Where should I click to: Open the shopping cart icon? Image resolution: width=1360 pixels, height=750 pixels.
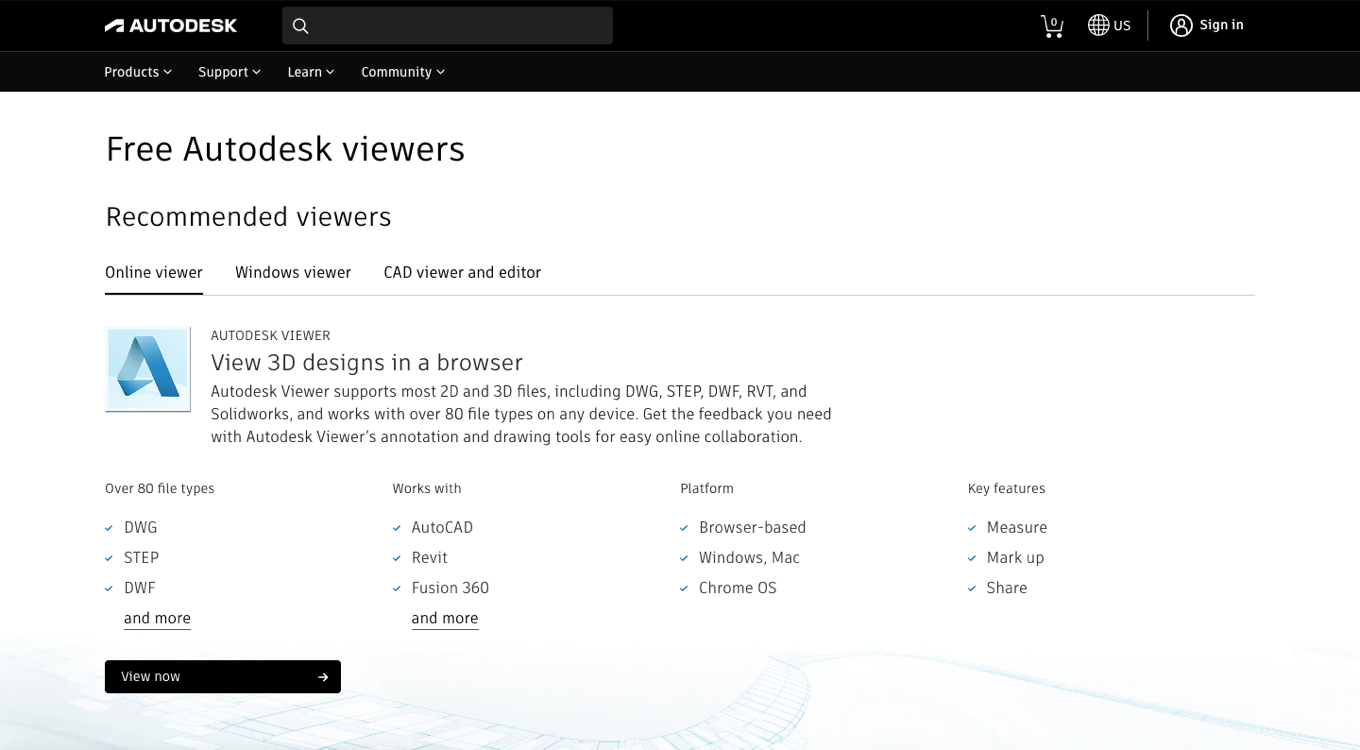pyautogui.click(x=1052, y=26)
